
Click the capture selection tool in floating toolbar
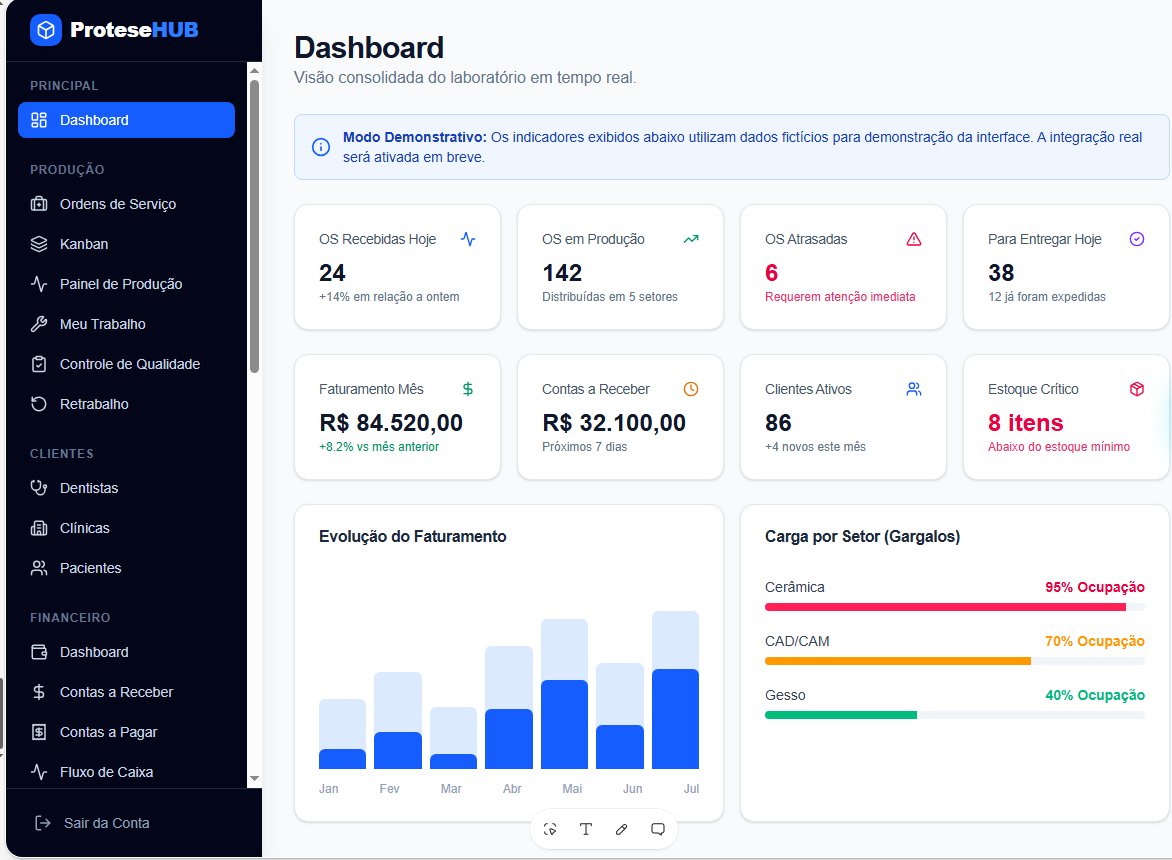550,829
